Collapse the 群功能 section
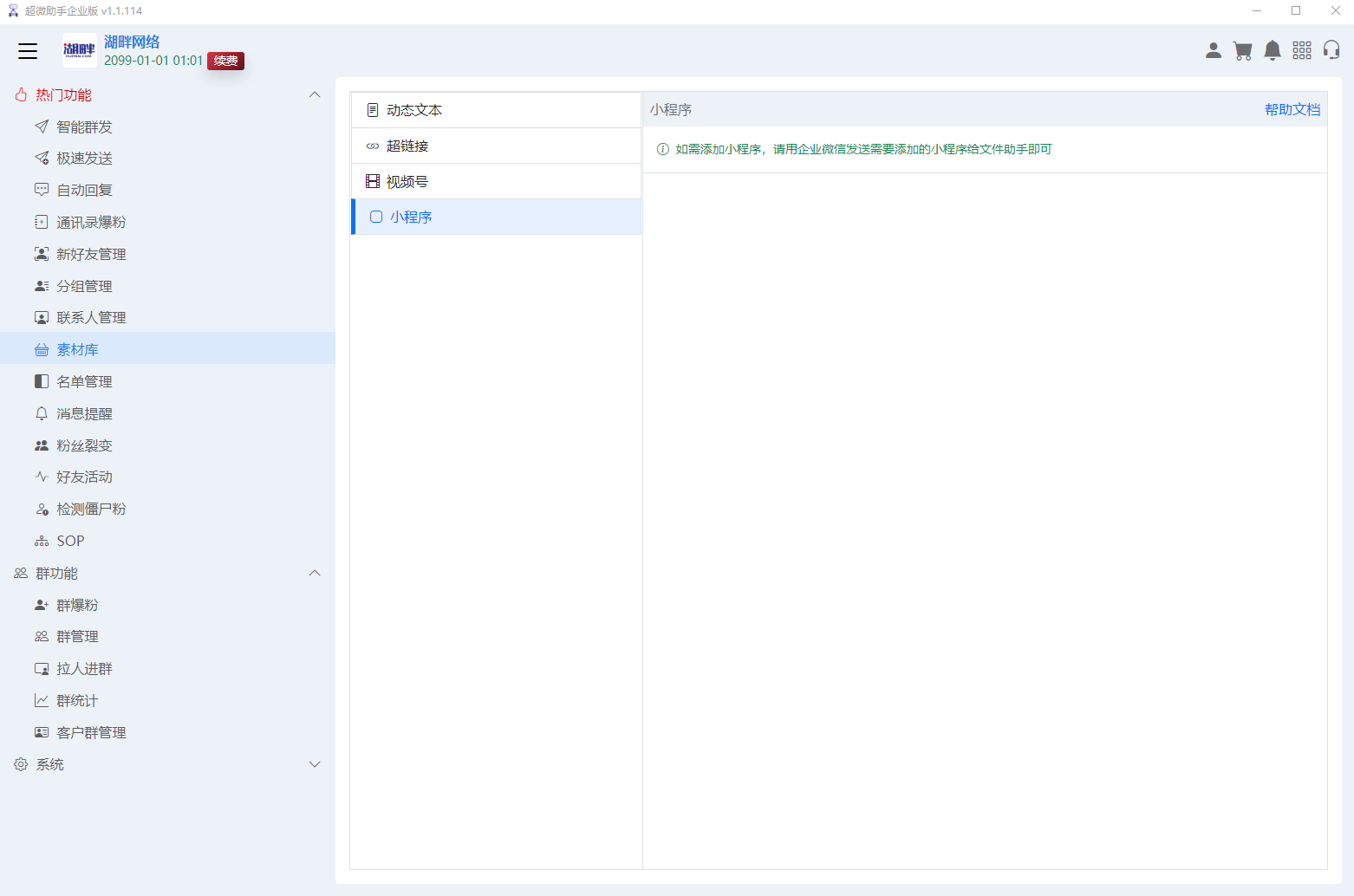This screenshot has height=896, width=1354. 315,573
